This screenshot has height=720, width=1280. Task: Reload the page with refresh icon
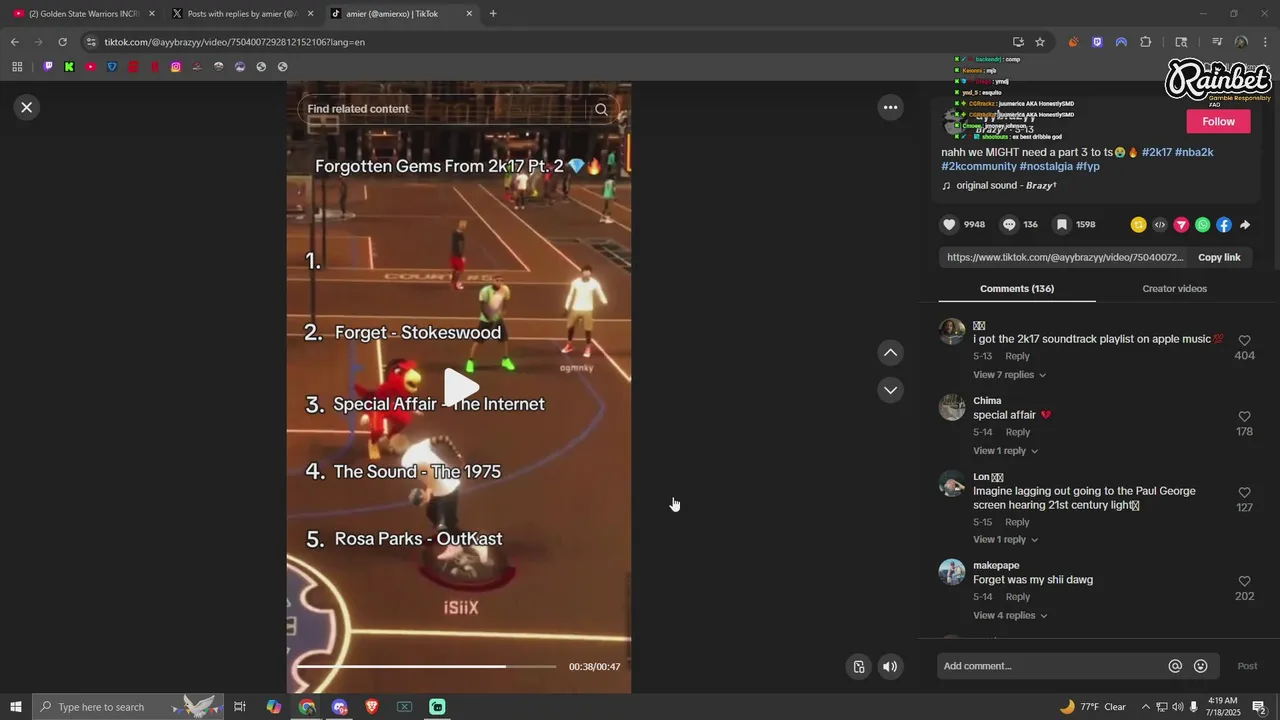coord(62,42)
